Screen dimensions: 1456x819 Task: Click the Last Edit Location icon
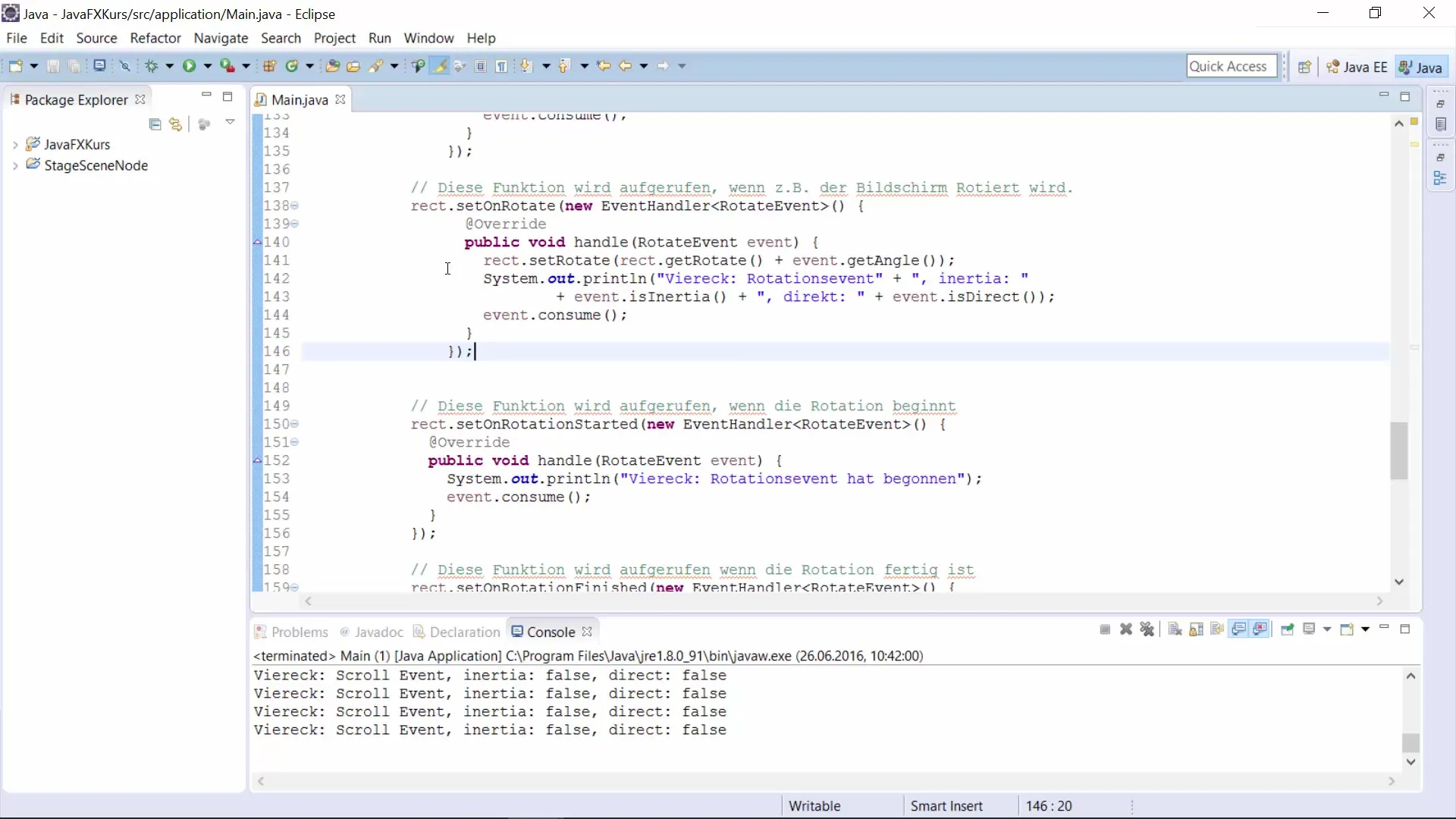(604, 66)
